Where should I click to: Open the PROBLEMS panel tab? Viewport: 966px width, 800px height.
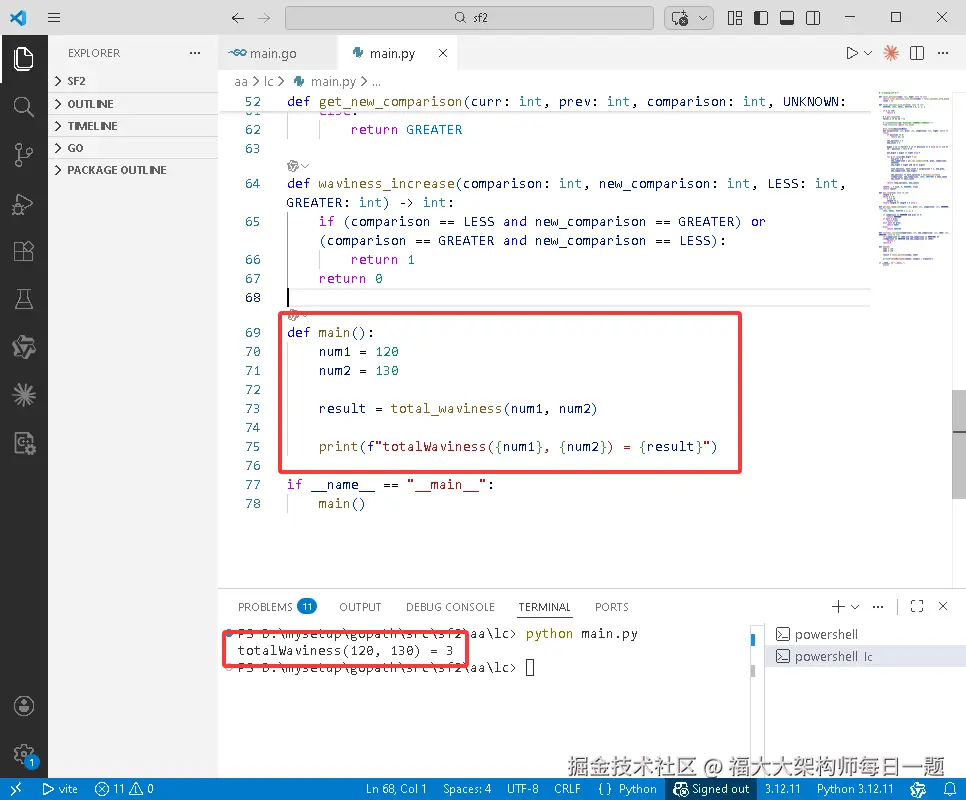[277, 607]
